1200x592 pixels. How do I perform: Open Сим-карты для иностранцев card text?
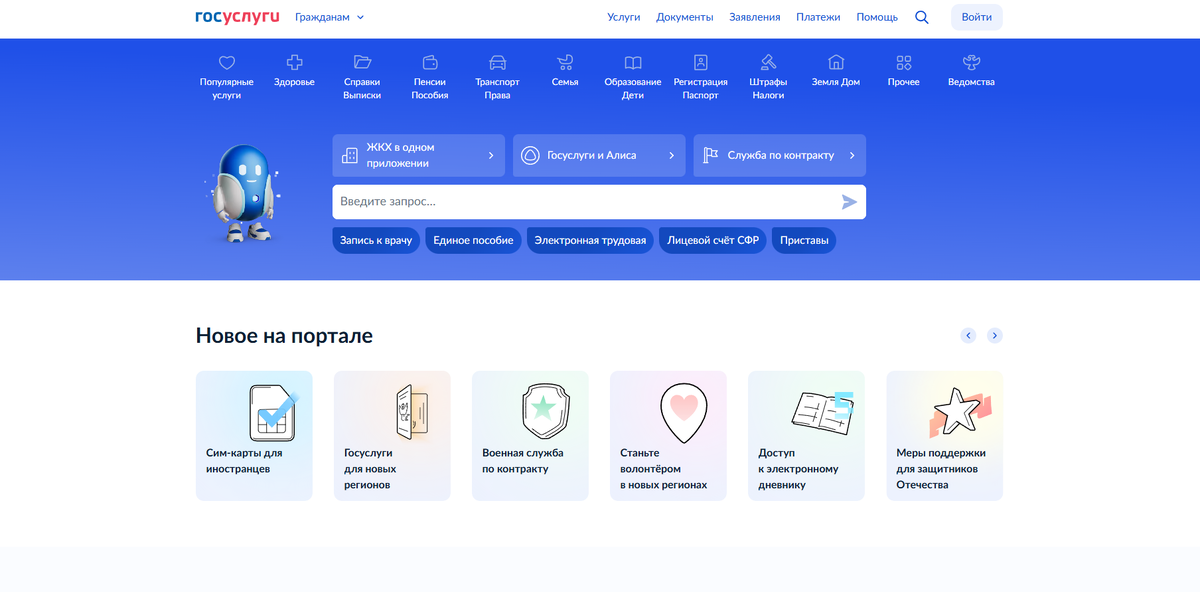coord(244,461)
